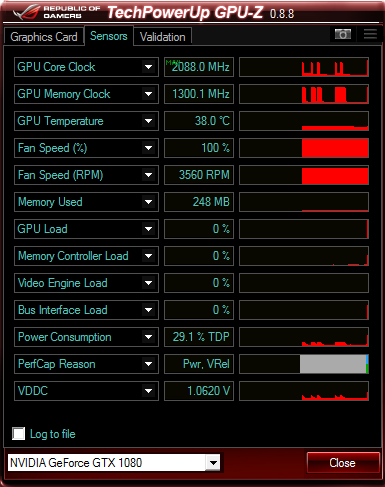
Task: Click the 38.0 °C temperature value
Action: [x=199, y=121]
